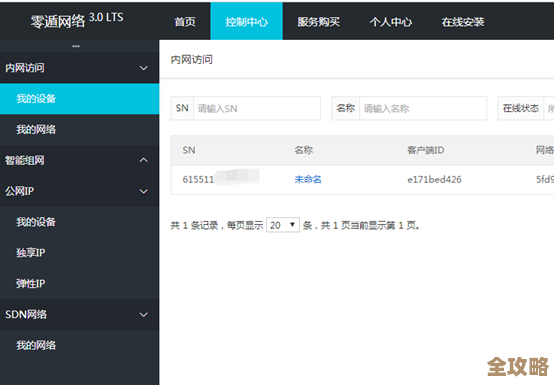Screen dimensions: 554x385
Task: Collapse the 公网IP sidebar section chevron
Action: [x=143, y=191]
